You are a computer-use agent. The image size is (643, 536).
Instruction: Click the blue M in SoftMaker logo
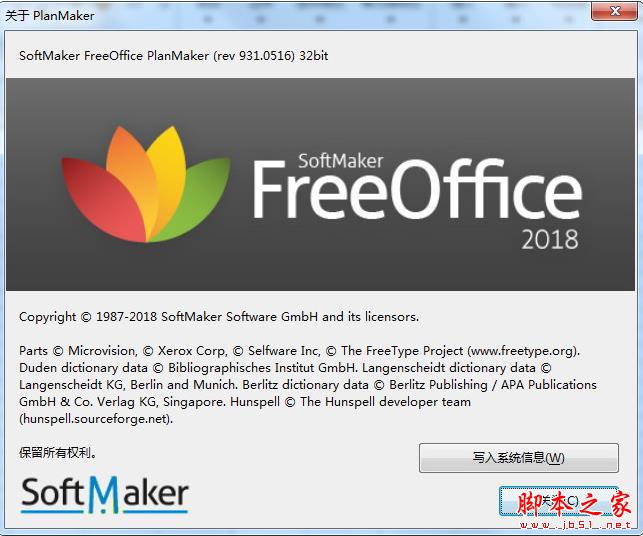(x=104, y=495)
